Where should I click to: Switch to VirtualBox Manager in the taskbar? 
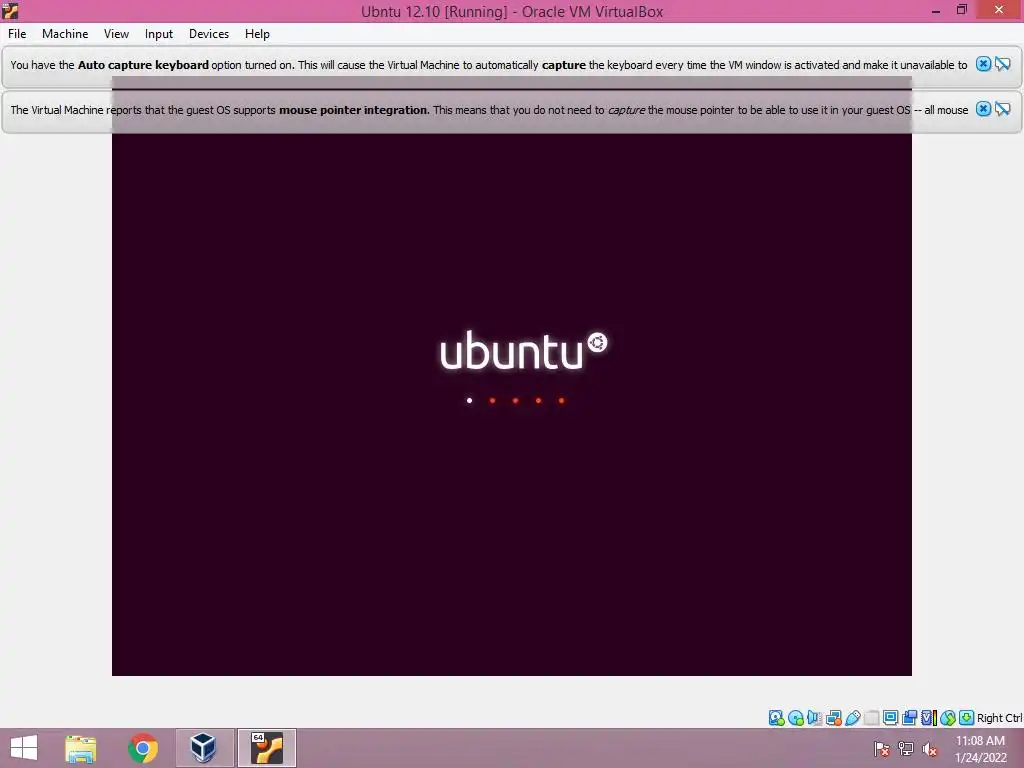click(x=204, y=748)
